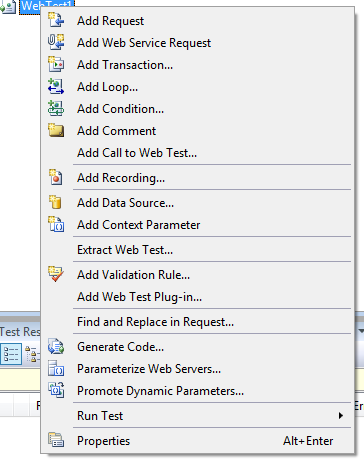Click the Add Condition icon

tap(56, 108)
